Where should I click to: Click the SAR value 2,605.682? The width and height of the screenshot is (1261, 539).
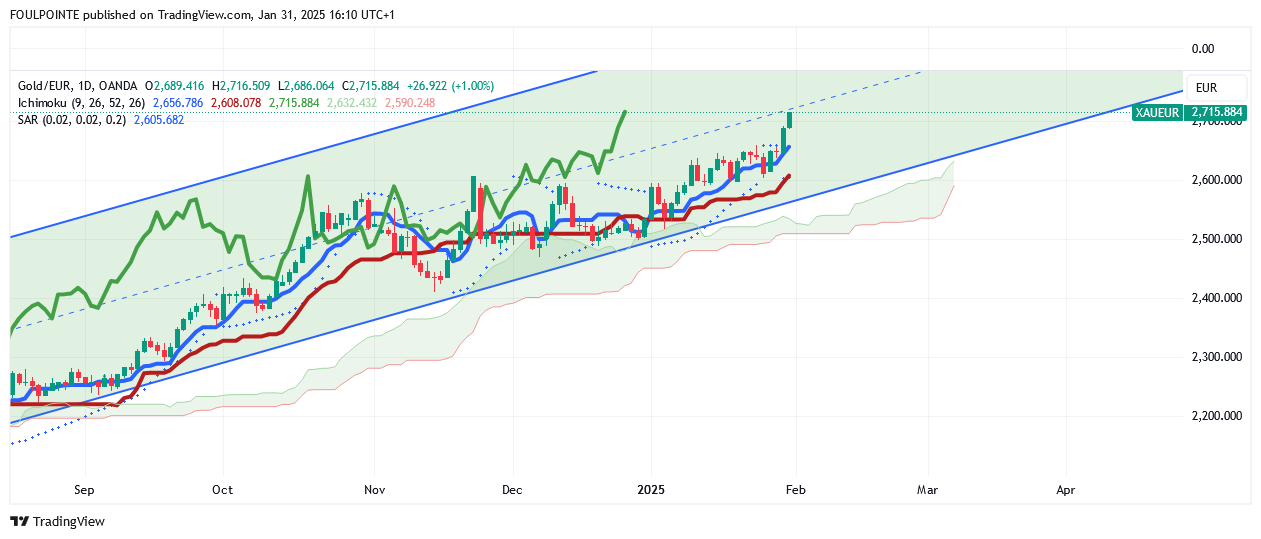pos(159,119)
